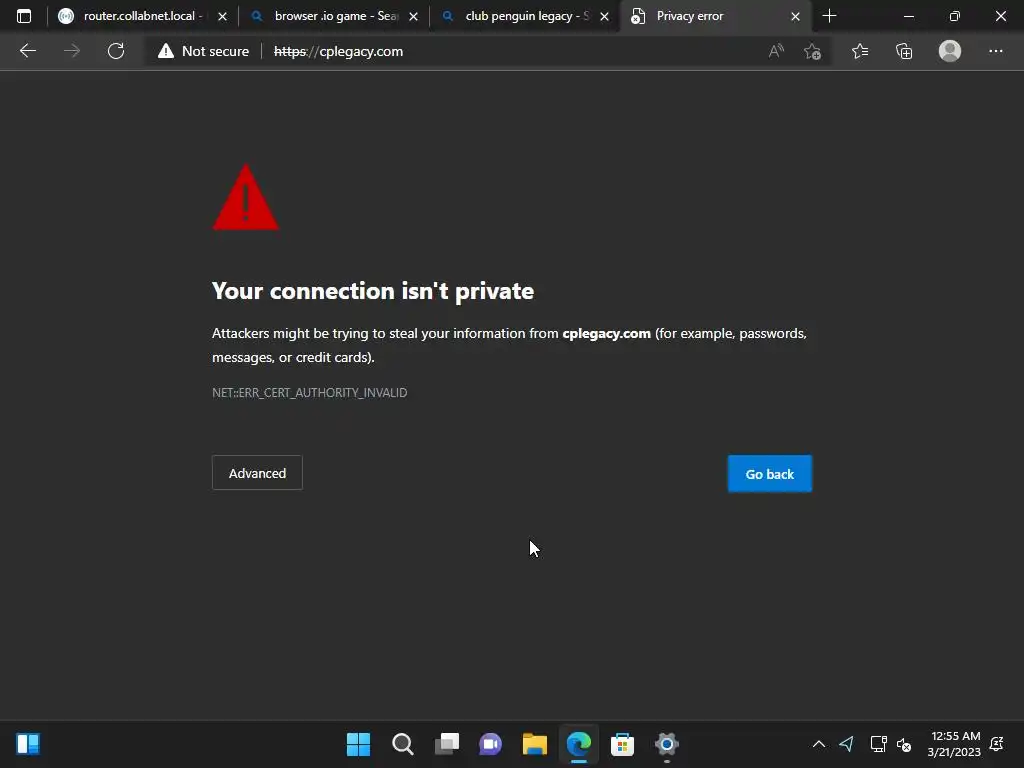Open File Explorer from the taskbar
Viewport: 1024px width, 768px height.
click(x=534, y=744)
